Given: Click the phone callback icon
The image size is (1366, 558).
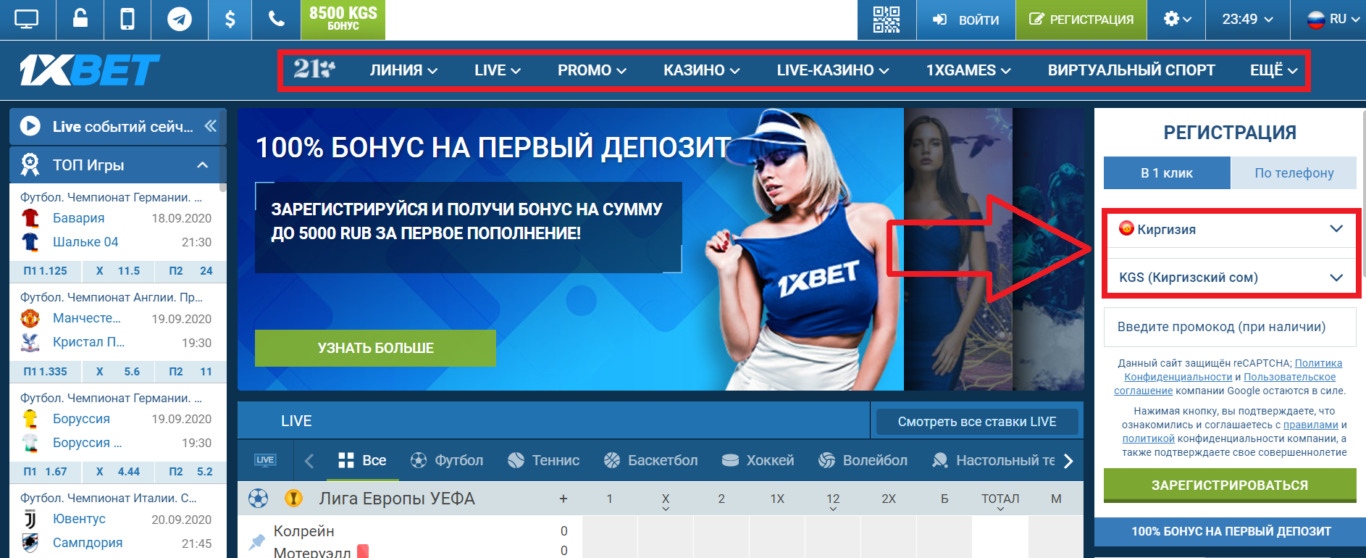Looking at the screenshot, I should tap(277, 19).
